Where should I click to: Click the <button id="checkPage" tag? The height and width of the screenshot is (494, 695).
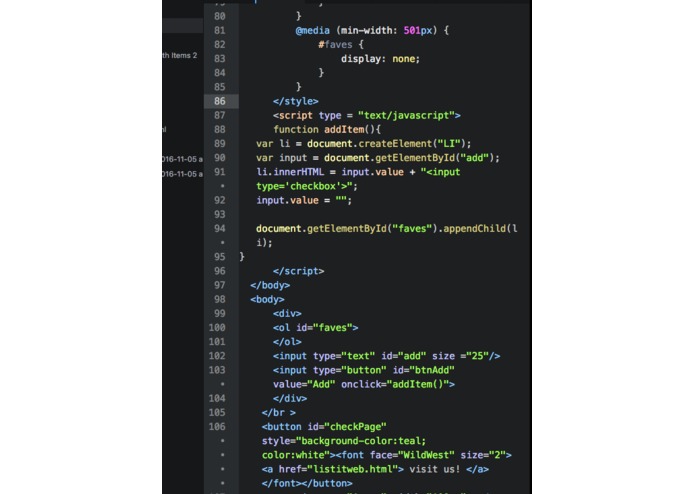[x=324, y=427]
